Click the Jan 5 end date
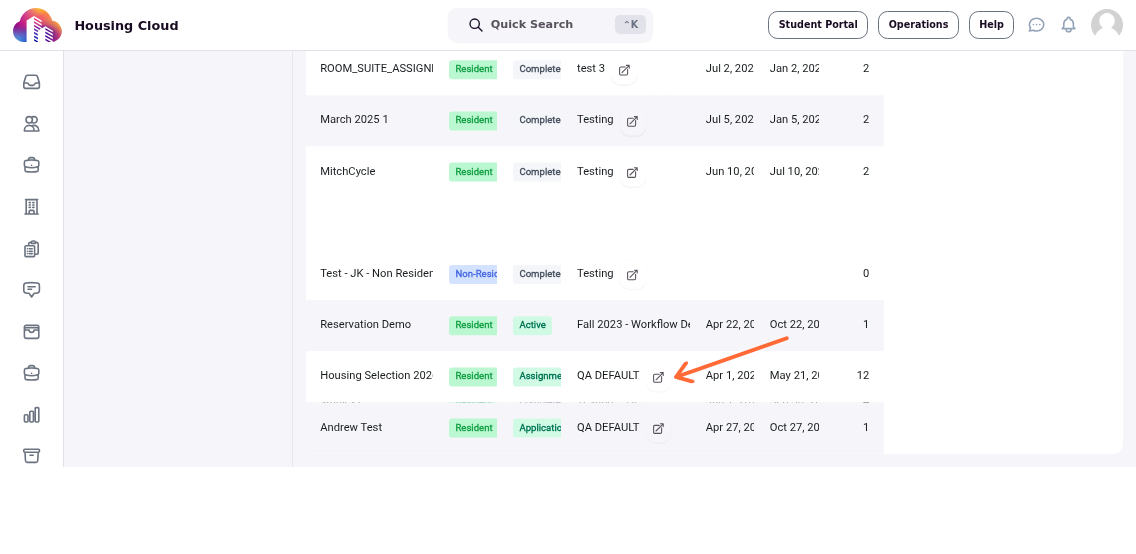Viewport: 1136px width, 554px height. tap(795, 119)
